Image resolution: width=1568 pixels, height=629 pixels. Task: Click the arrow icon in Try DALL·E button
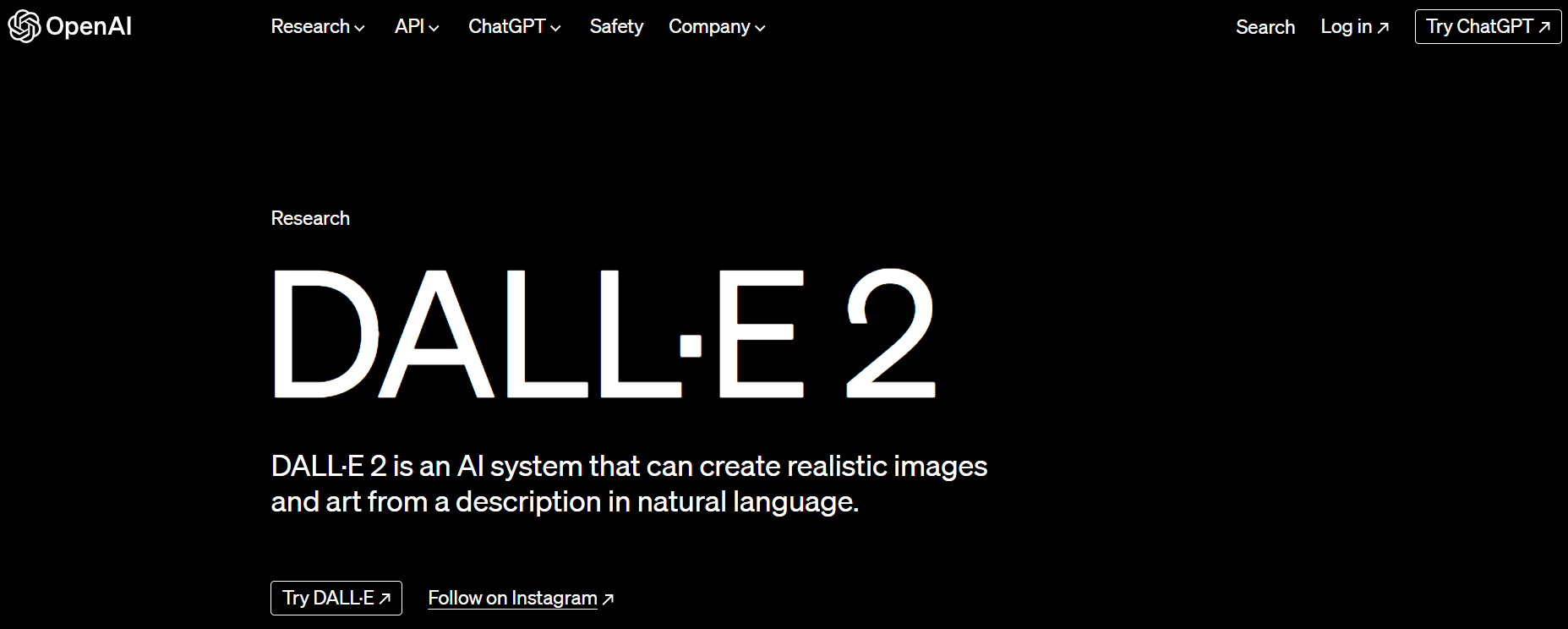pos(385,599)
